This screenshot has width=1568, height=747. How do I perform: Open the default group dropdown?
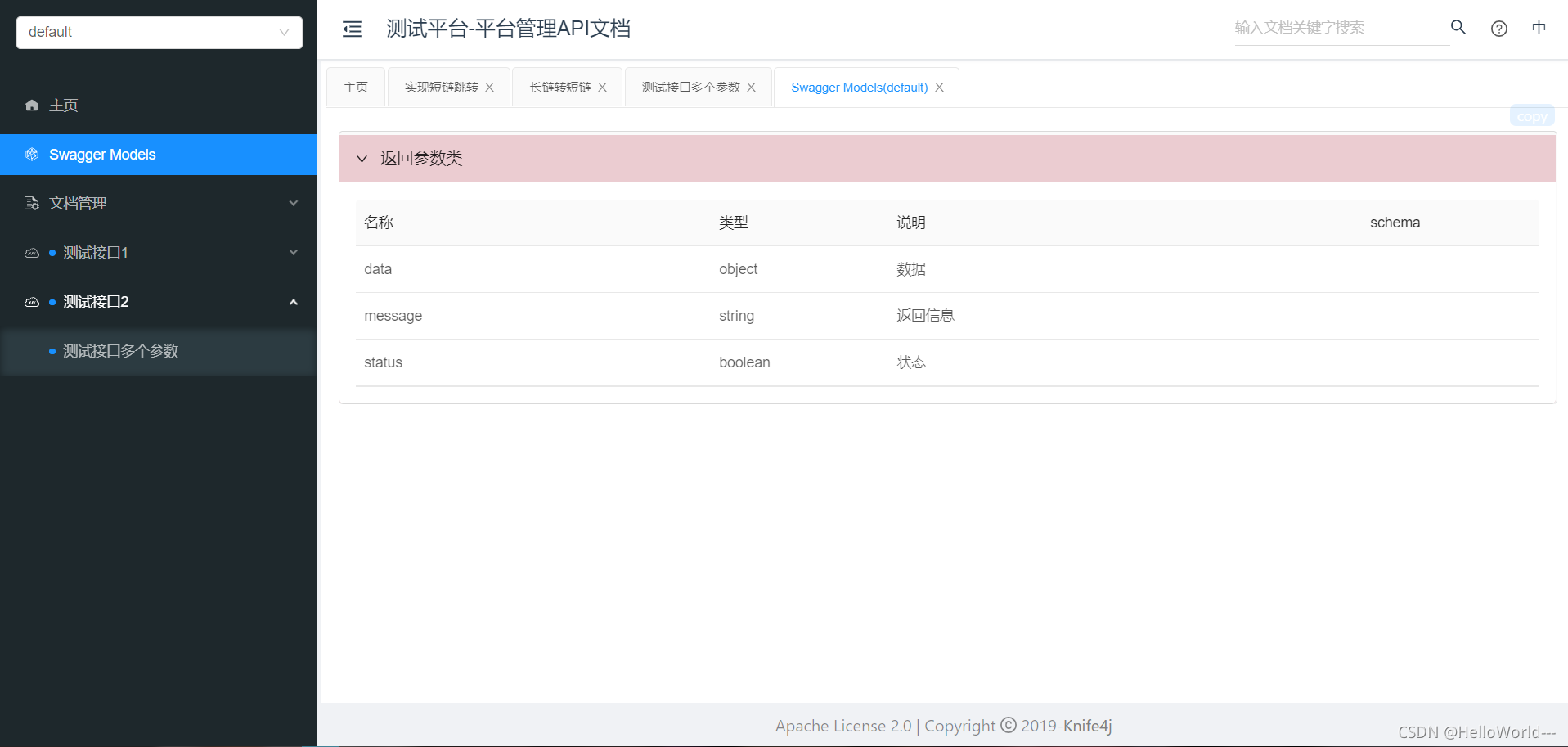(x=159, y=32)
